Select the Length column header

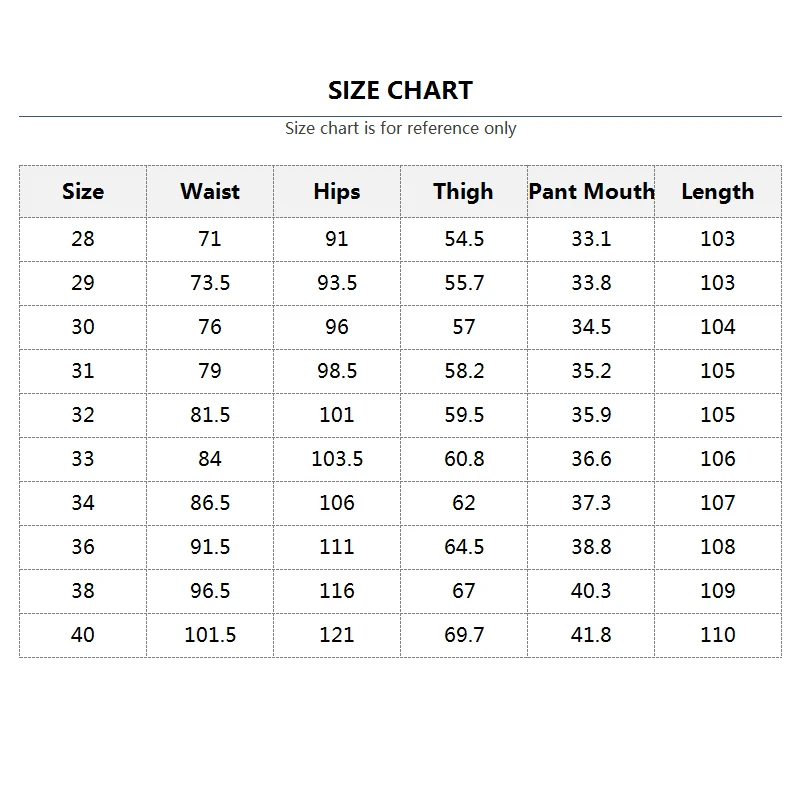tap(718, 191)
